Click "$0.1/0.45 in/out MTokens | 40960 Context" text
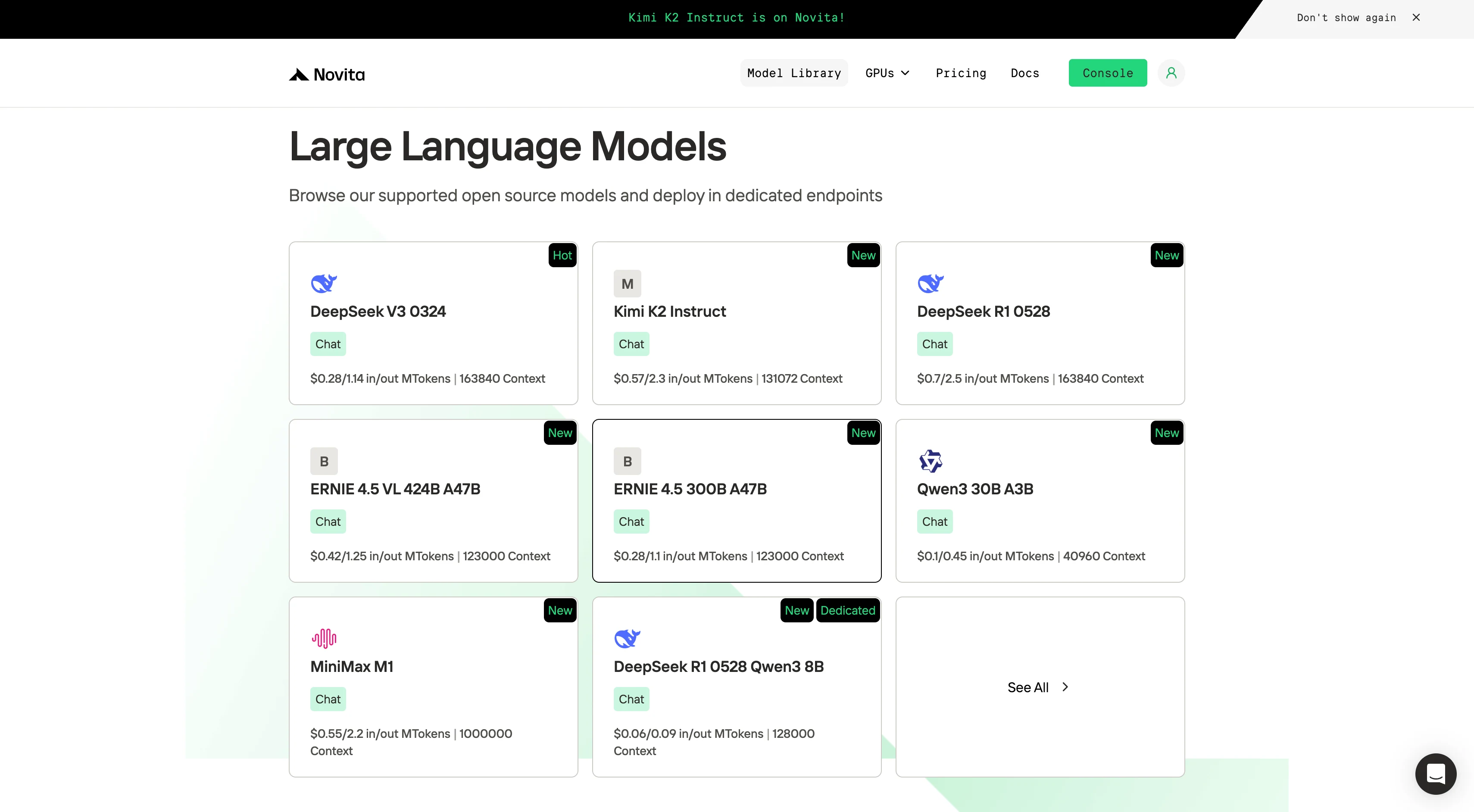1474x812 pixels. pyautogui.click(x=1031, y=556)
